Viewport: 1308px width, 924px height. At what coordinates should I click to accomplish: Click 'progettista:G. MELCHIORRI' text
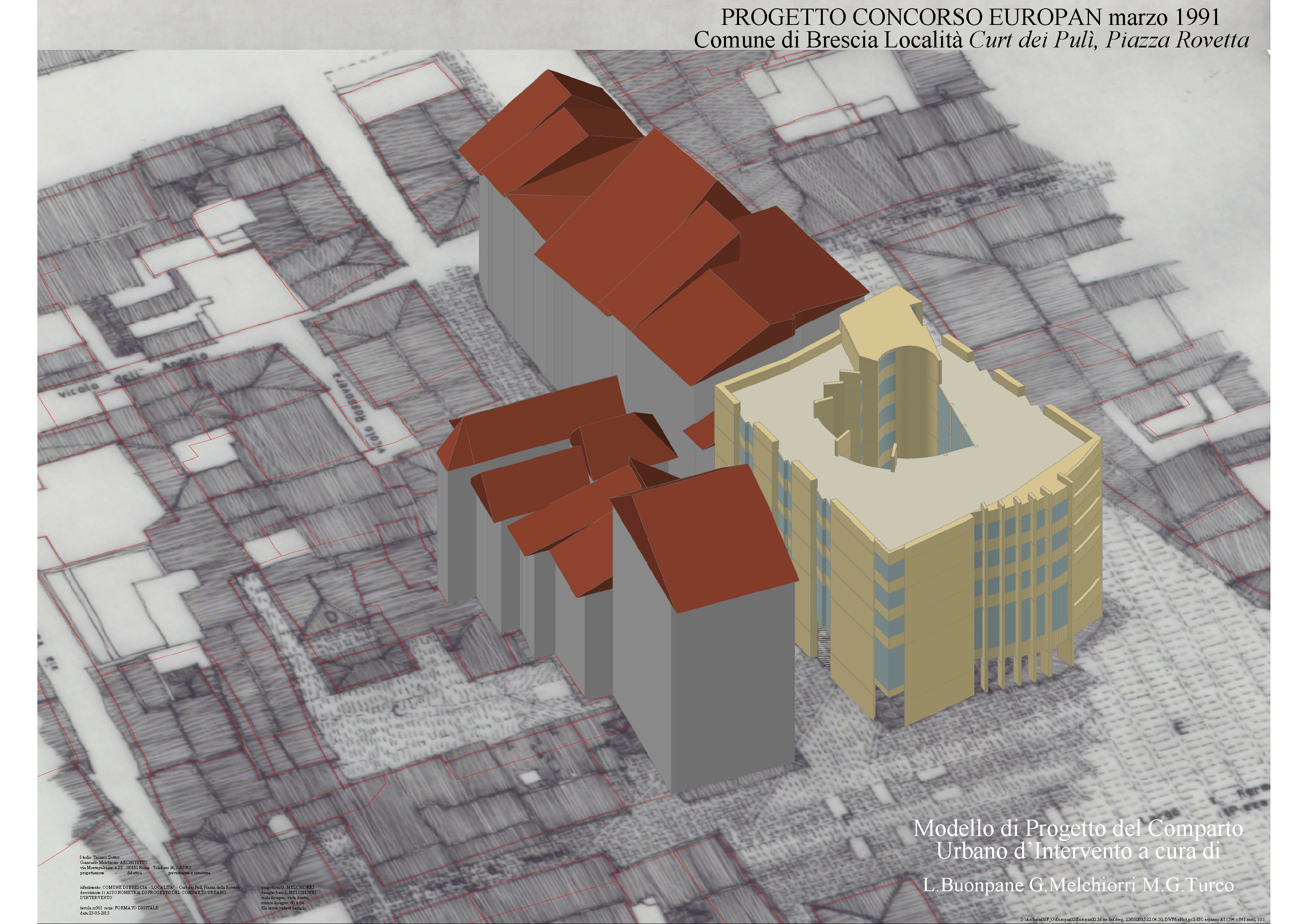click(x=288, y=887)
